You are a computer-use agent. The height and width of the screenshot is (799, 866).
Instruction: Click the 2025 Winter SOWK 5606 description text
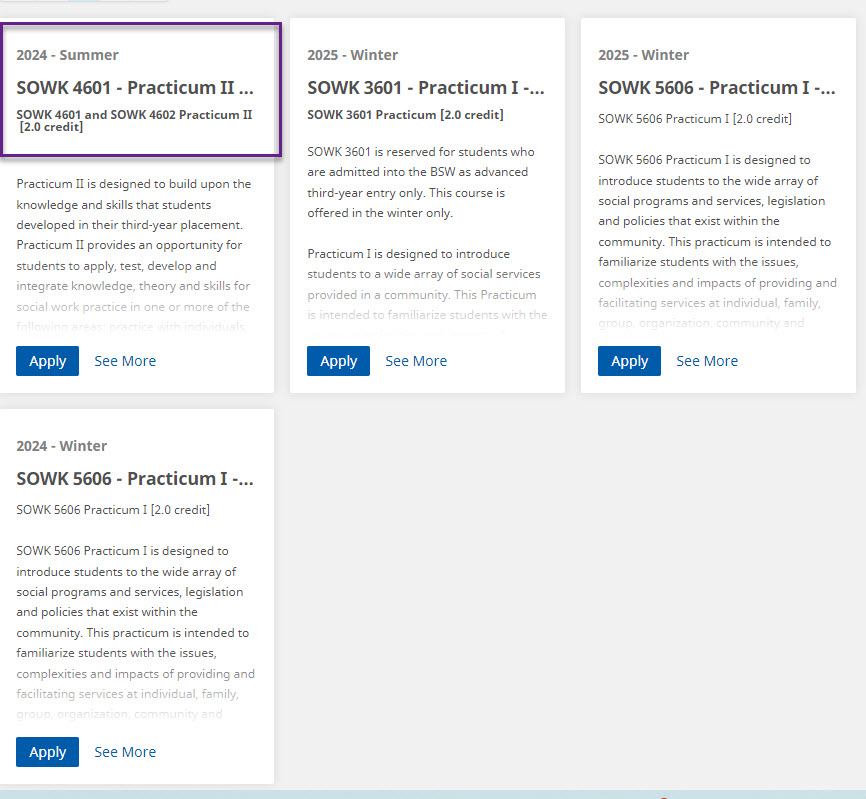coord(717,240)
